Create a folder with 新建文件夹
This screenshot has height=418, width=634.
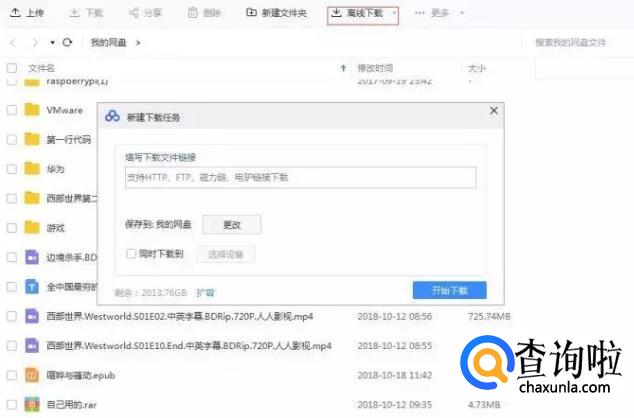pyautogui.click(x=277, y=13)
